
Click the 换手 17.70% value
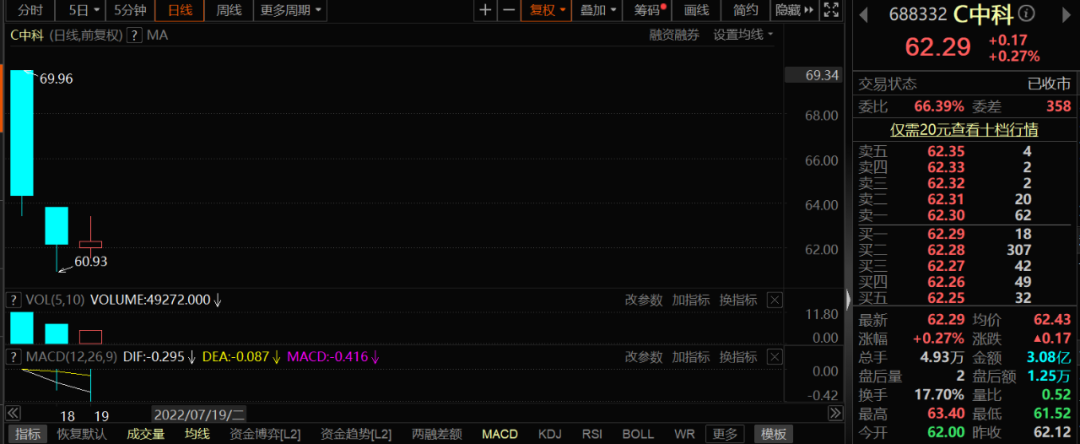(939, 394)
